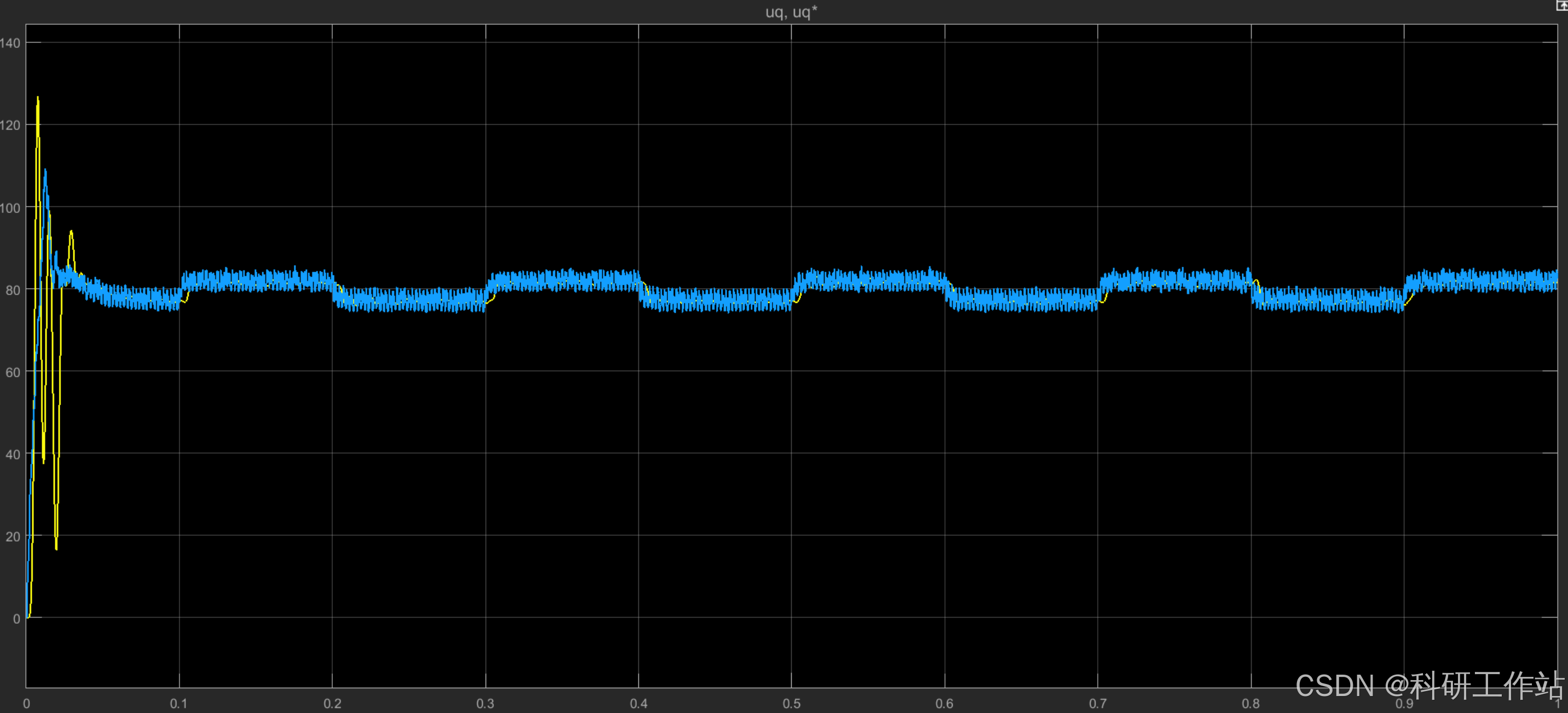
Task: Click the x-axis tick label 0.5
Action: click(791, 703)
